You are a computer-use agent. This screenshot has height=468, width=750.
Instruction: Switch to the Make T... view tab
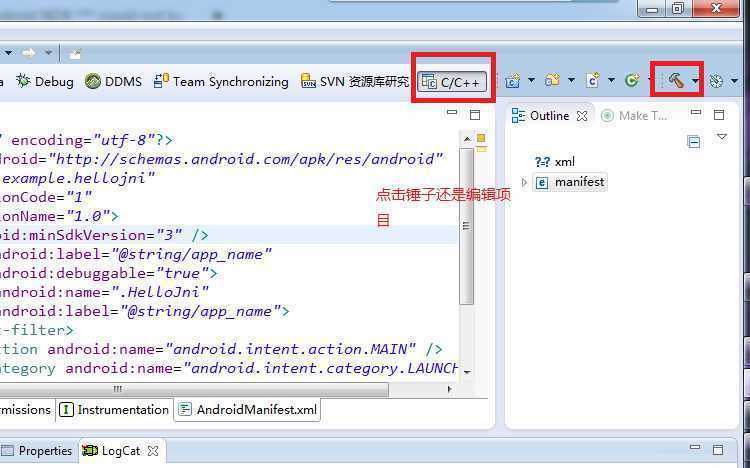[635, 116]
